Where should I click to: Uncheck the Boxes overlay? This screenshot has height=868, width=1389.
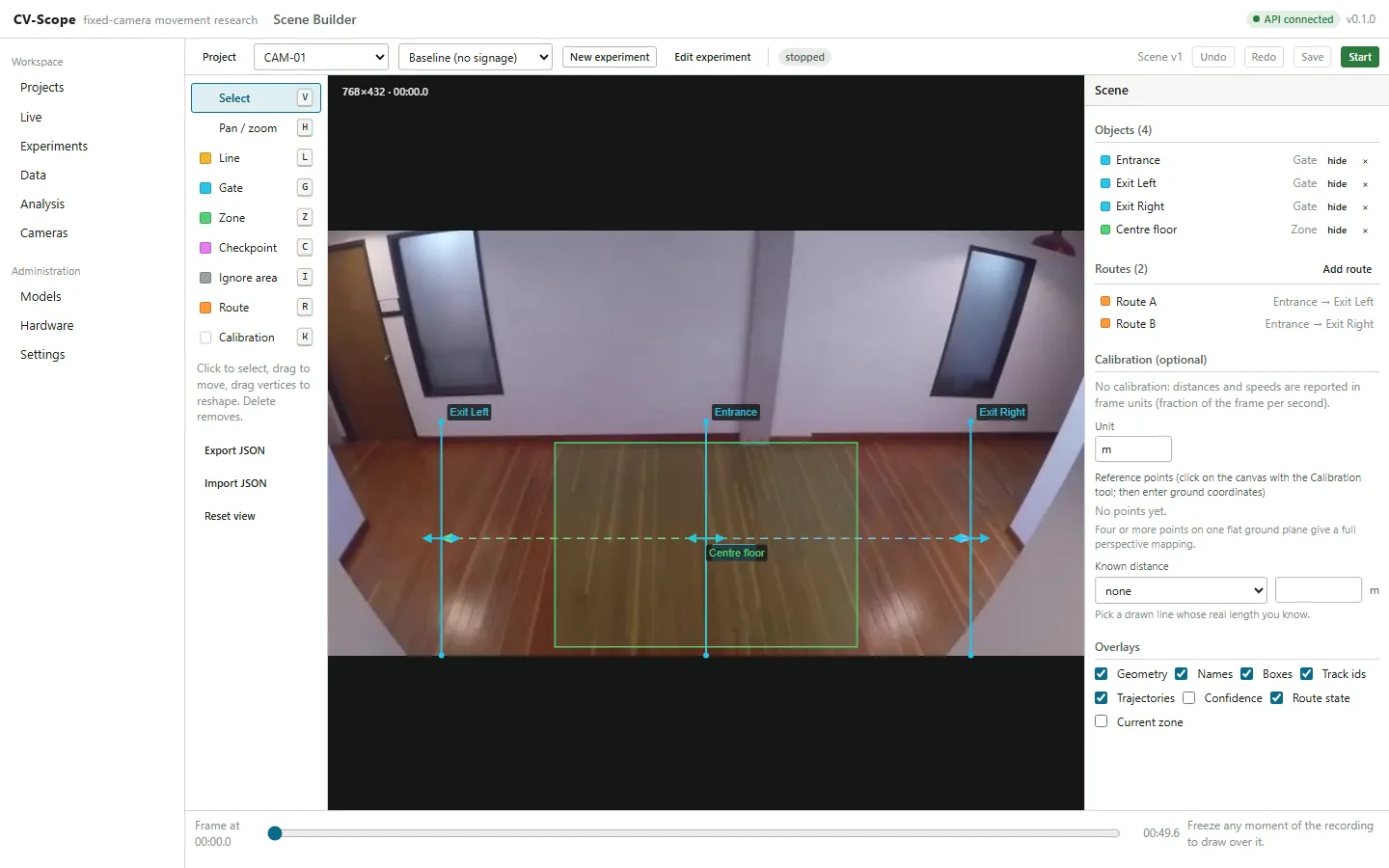point(1247,674)
